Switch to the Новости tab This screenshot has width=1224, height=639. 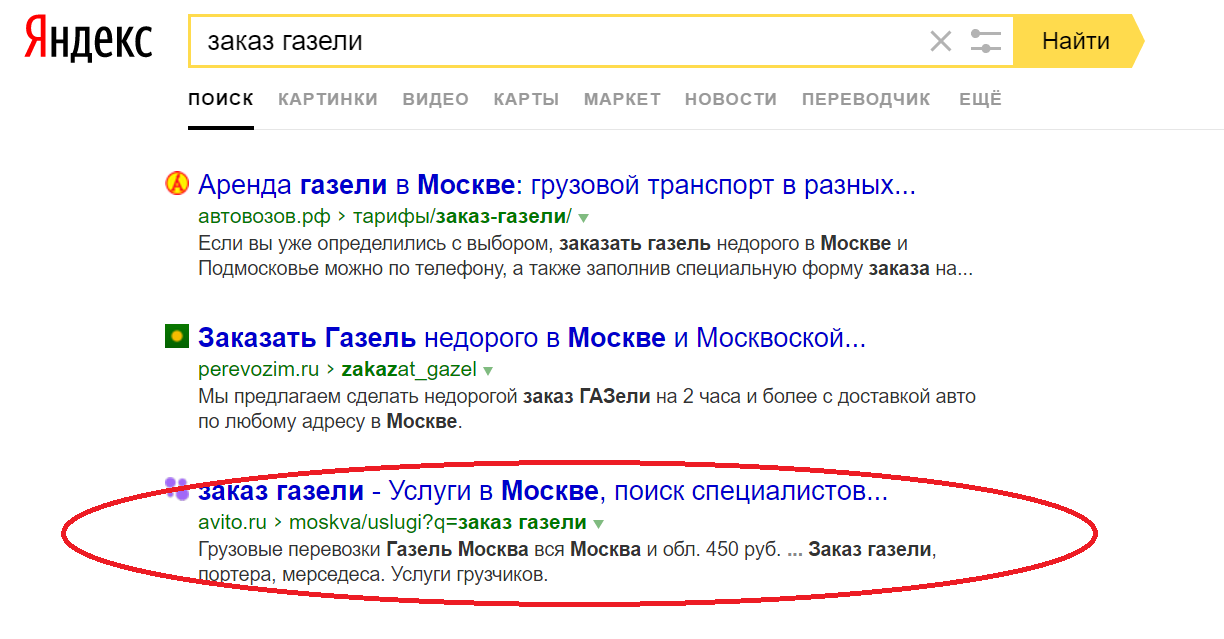pos(731,99)
